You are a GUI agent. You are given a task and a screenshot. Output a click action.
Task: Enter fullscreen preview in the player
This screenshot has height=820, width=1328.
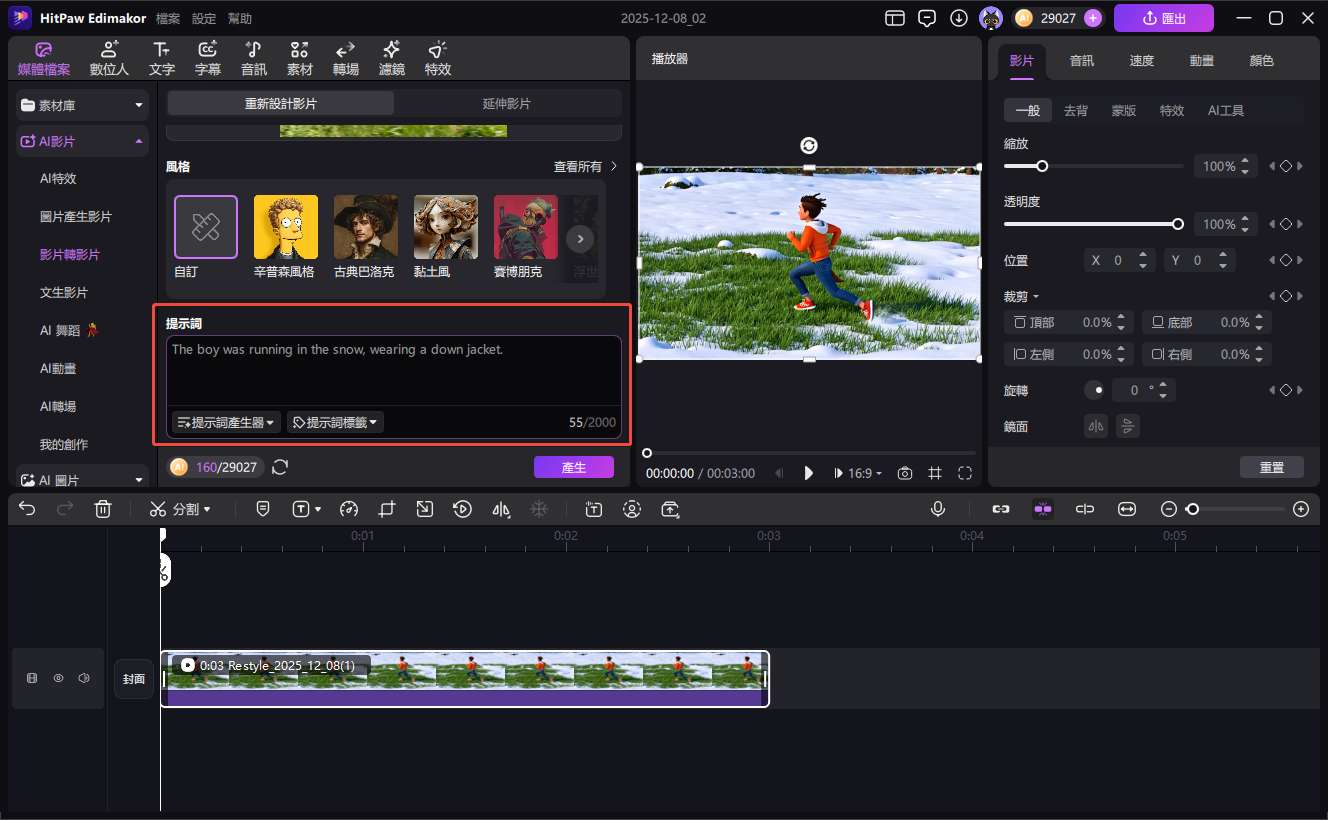(965, 473)
